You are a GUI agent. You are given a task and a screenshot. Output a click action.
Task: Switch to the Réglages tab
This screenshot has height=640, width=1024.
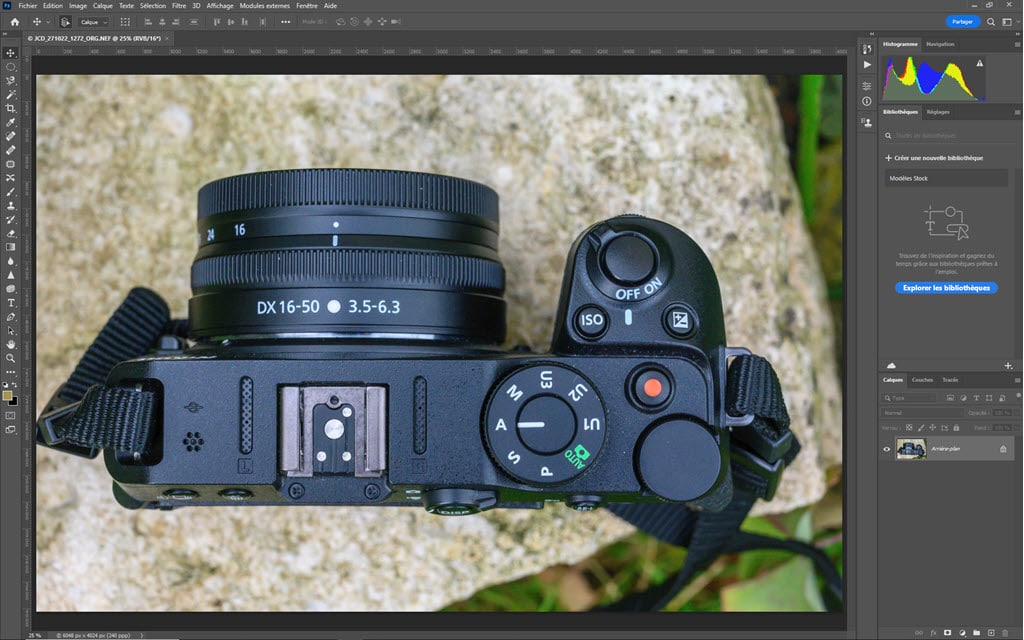click(938, 112)
